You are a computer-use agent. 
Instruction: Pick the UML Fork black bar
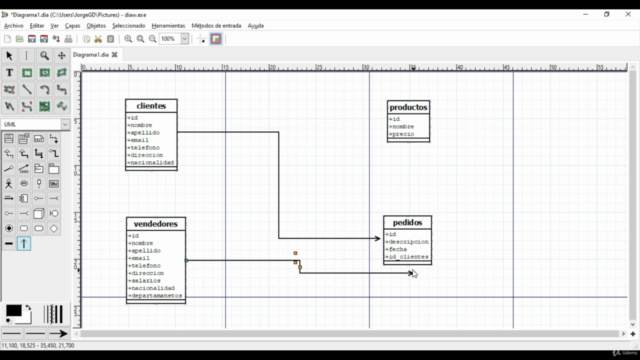coord(9,244)
